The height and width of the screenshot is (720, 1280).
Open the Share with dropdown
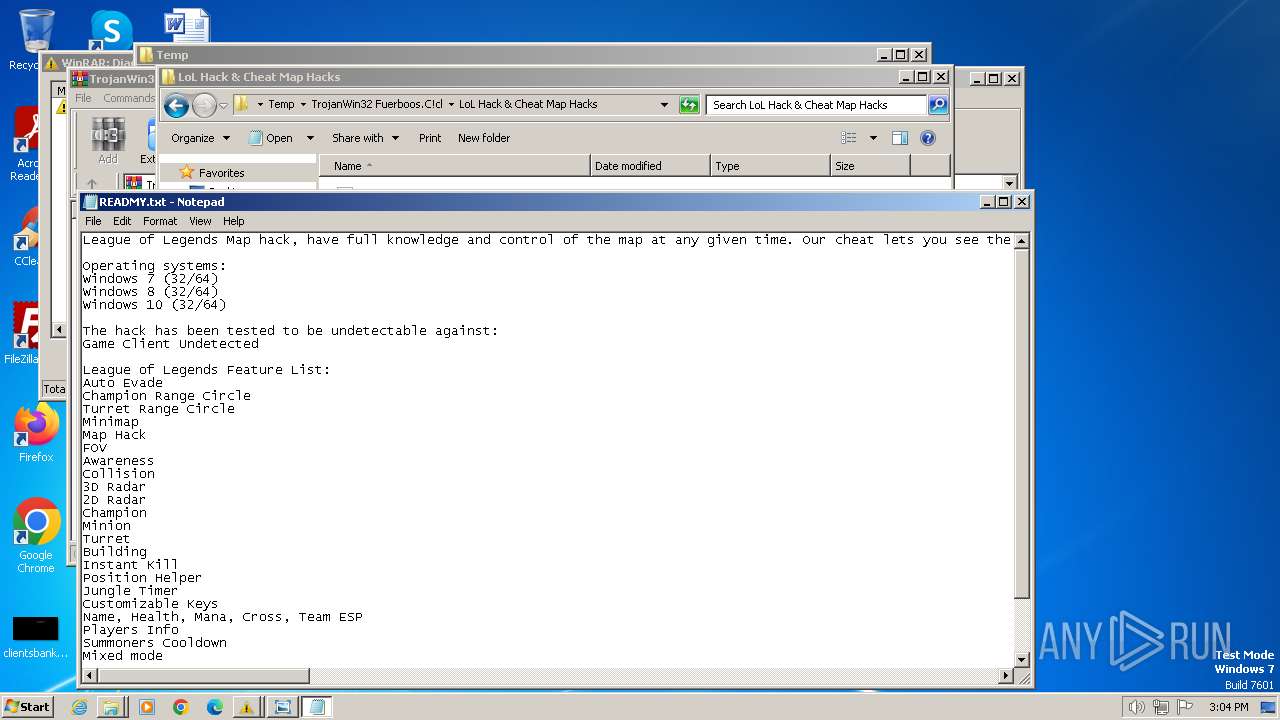tap(365, 138)
